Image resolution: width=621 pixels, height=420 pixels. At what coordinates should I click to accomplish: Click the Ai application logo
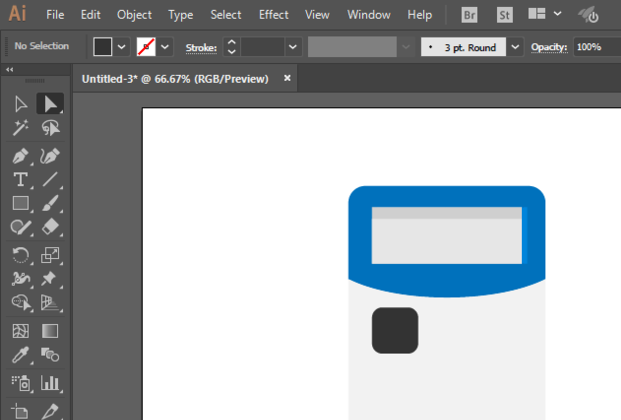click(x=17, y=14)
